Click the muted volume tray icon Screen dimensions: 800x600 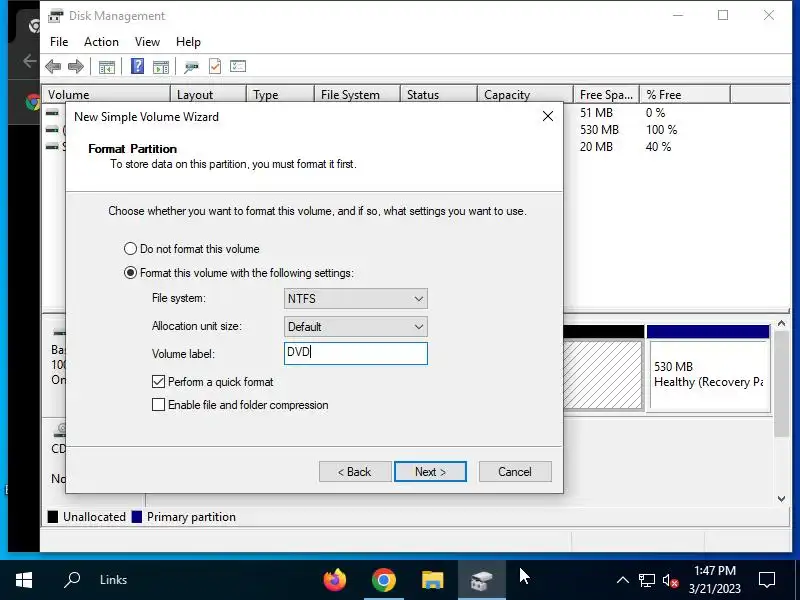coord(670,581)
